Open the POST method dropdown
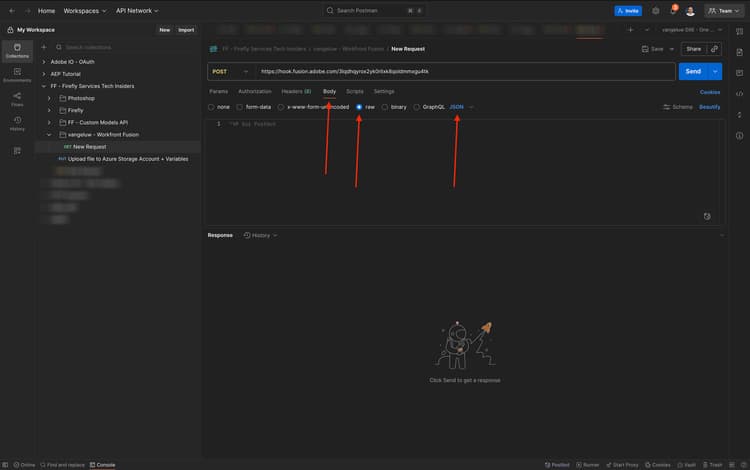The image size is (750, 470). (x=231, y=72)
